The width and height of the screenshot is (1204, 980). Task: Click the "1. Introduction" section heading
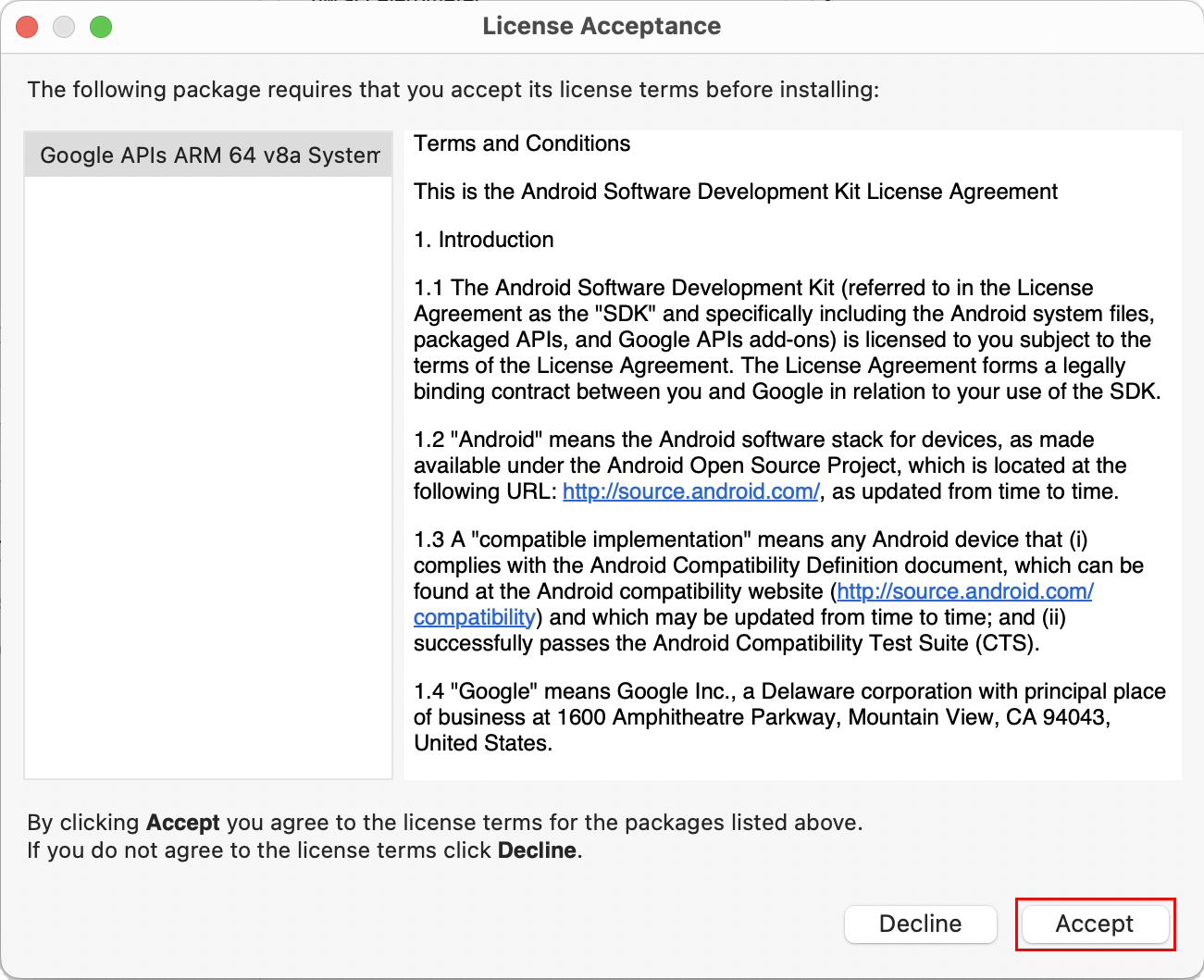484,240
